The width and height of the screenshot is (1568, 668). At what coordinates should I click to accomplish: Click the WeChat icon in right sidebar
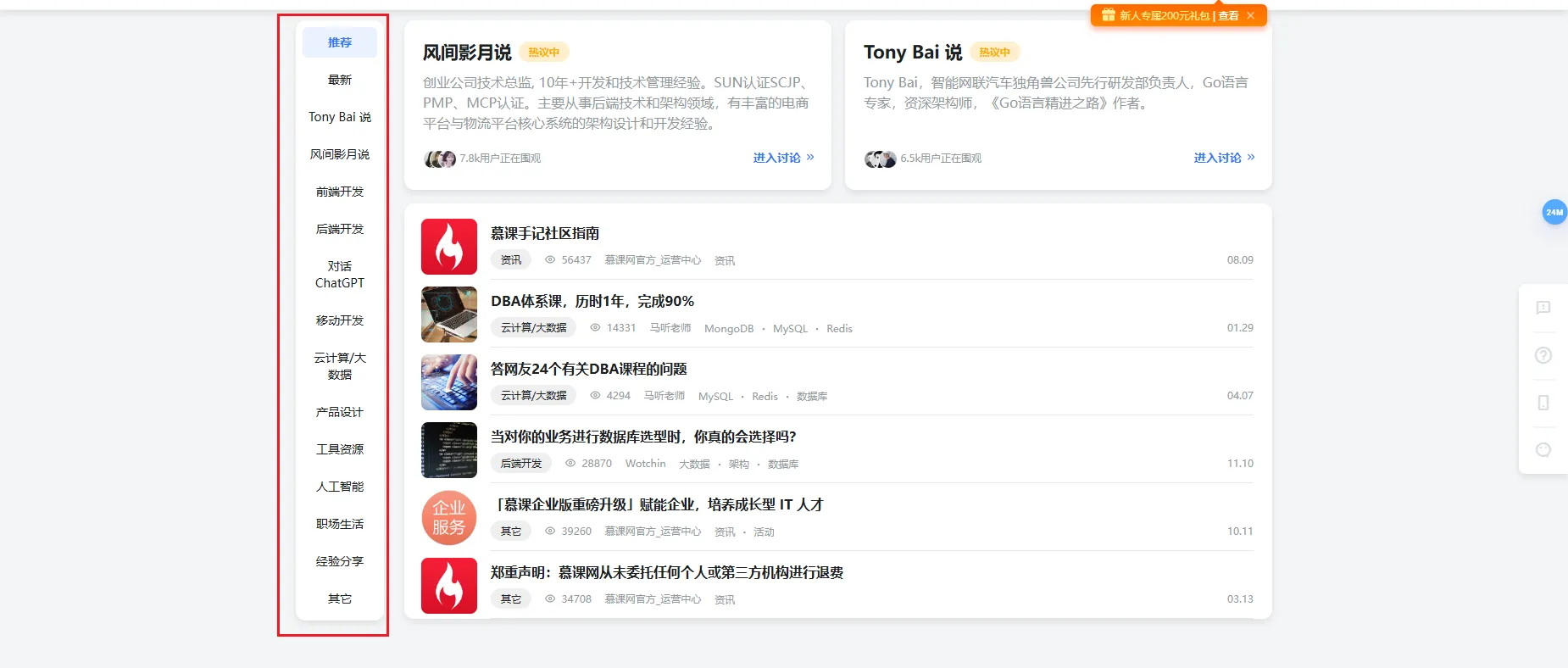tap(1543, 450)
